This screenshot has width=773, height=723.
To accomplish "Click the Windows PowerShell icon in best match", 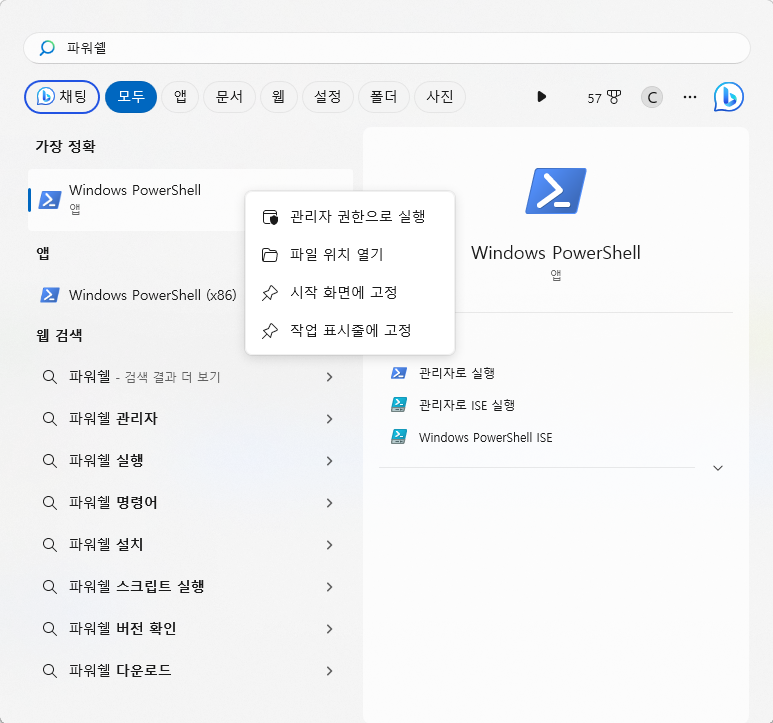I will [x=50, y=200].
